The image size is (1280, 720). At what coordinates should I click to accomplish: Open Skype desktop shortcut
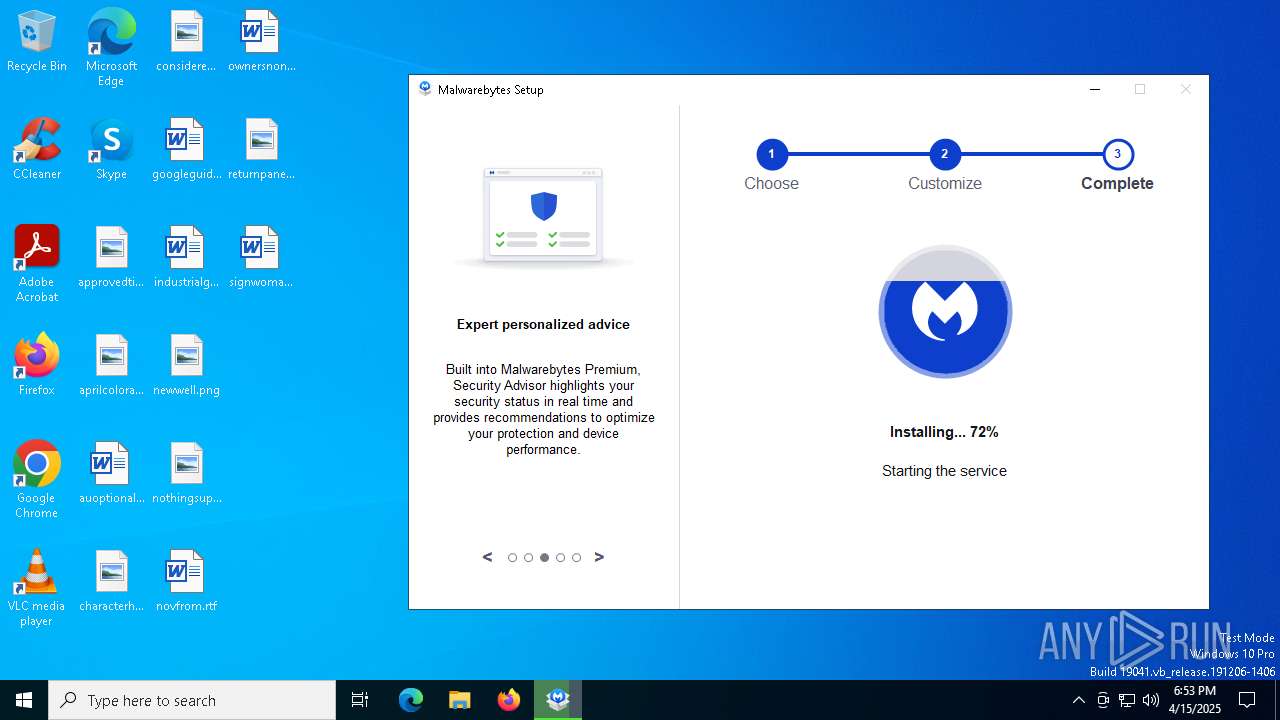[x=111, y=149]
